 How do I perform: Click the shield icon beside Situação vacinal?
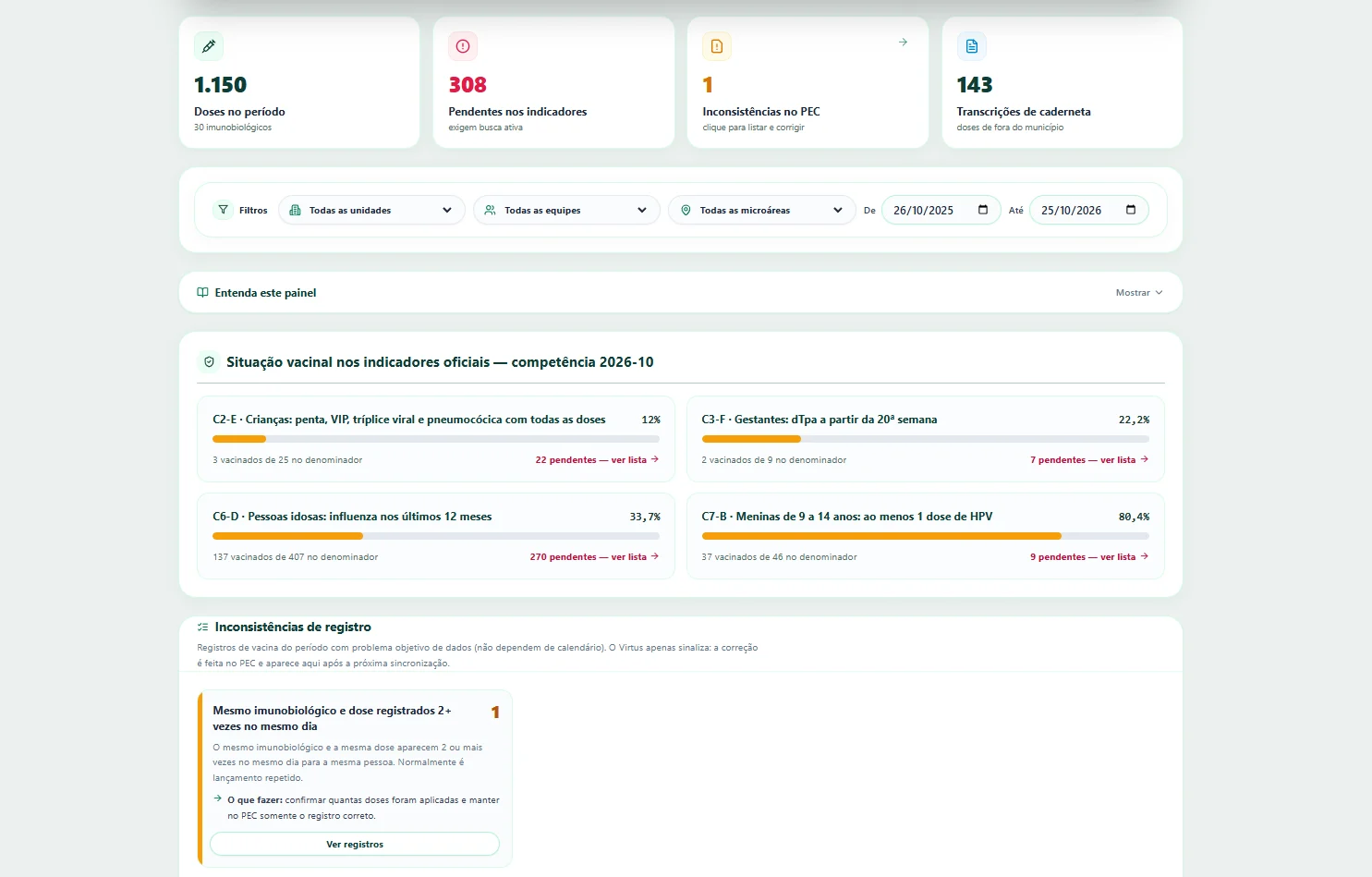(209, 362)
